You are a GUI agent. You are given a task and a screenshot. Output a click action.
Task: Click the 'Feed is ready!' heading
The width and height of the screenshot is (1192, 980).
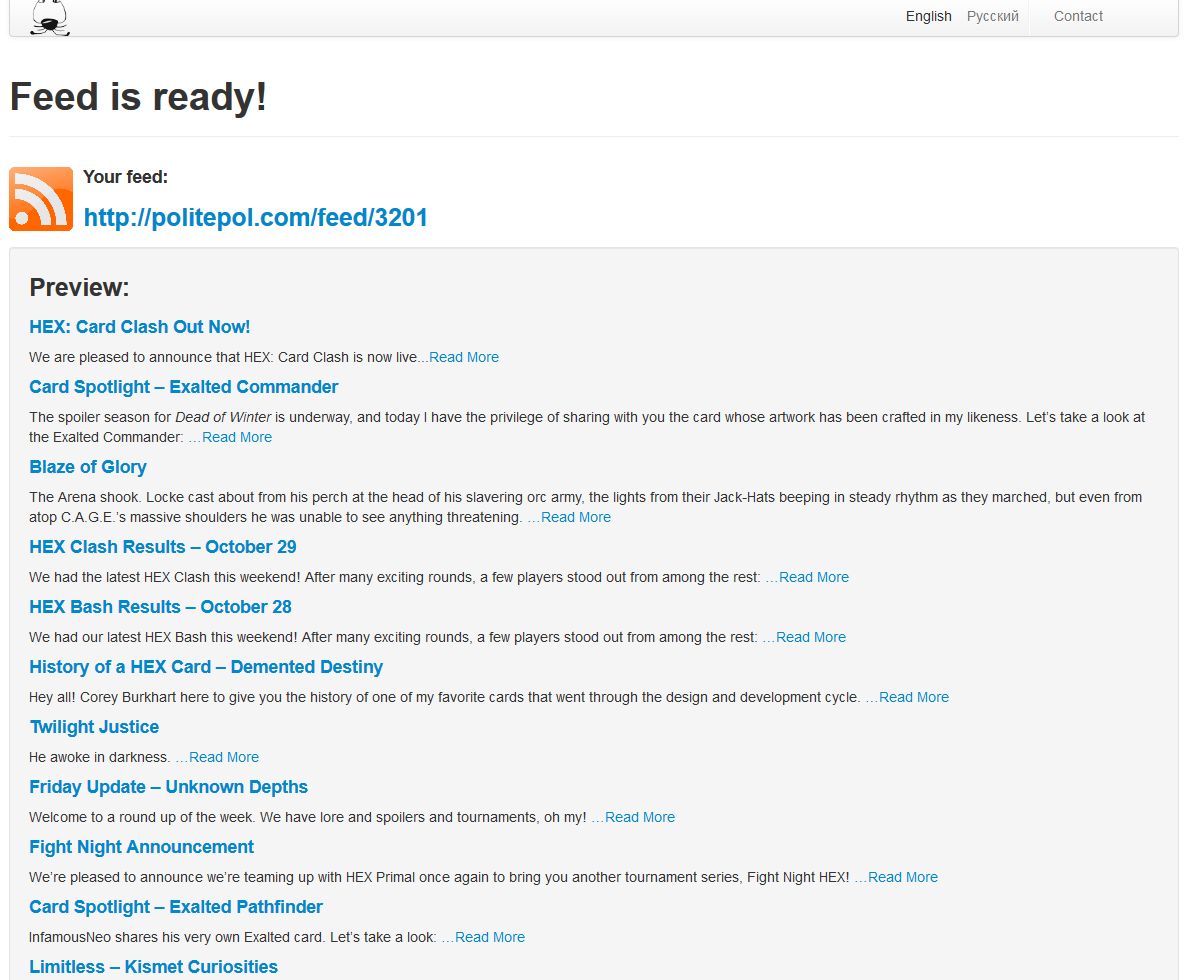tap(138, 97)
